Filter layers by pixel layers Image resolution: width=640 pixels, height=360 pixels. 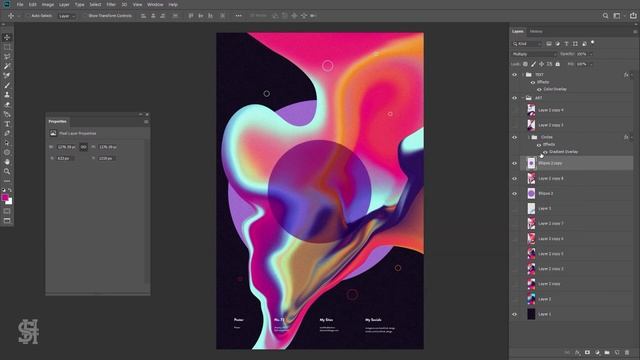[x=549, y=44]
